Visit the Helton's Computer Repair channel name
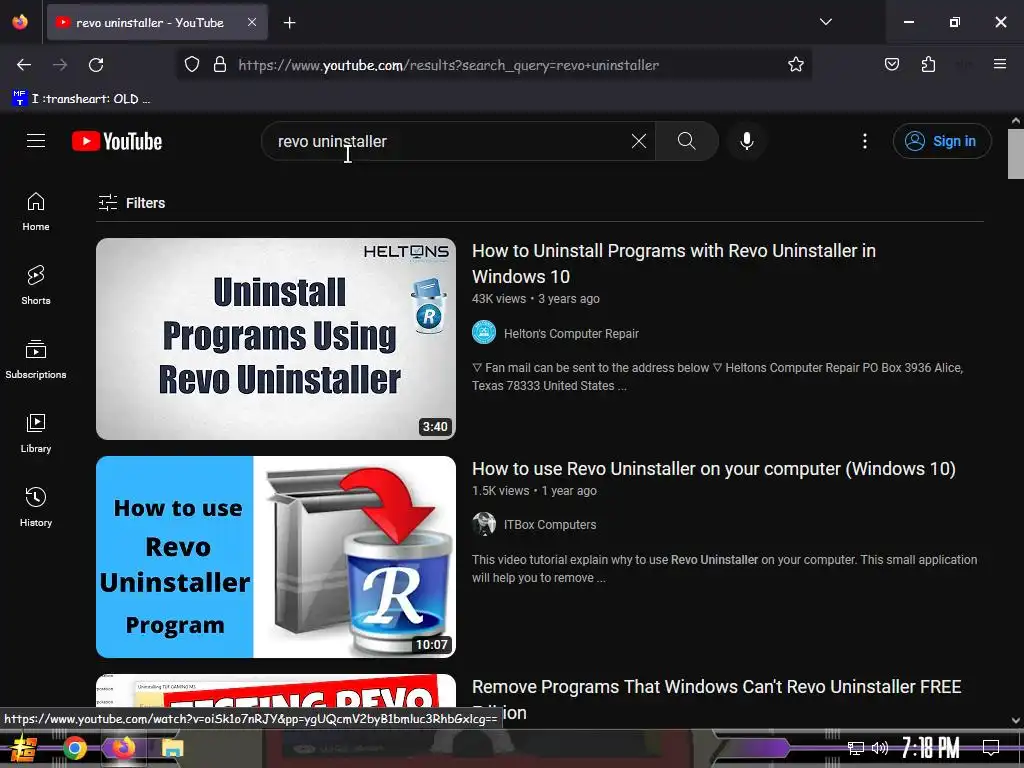1024x768 pixels. coord(571,334)
